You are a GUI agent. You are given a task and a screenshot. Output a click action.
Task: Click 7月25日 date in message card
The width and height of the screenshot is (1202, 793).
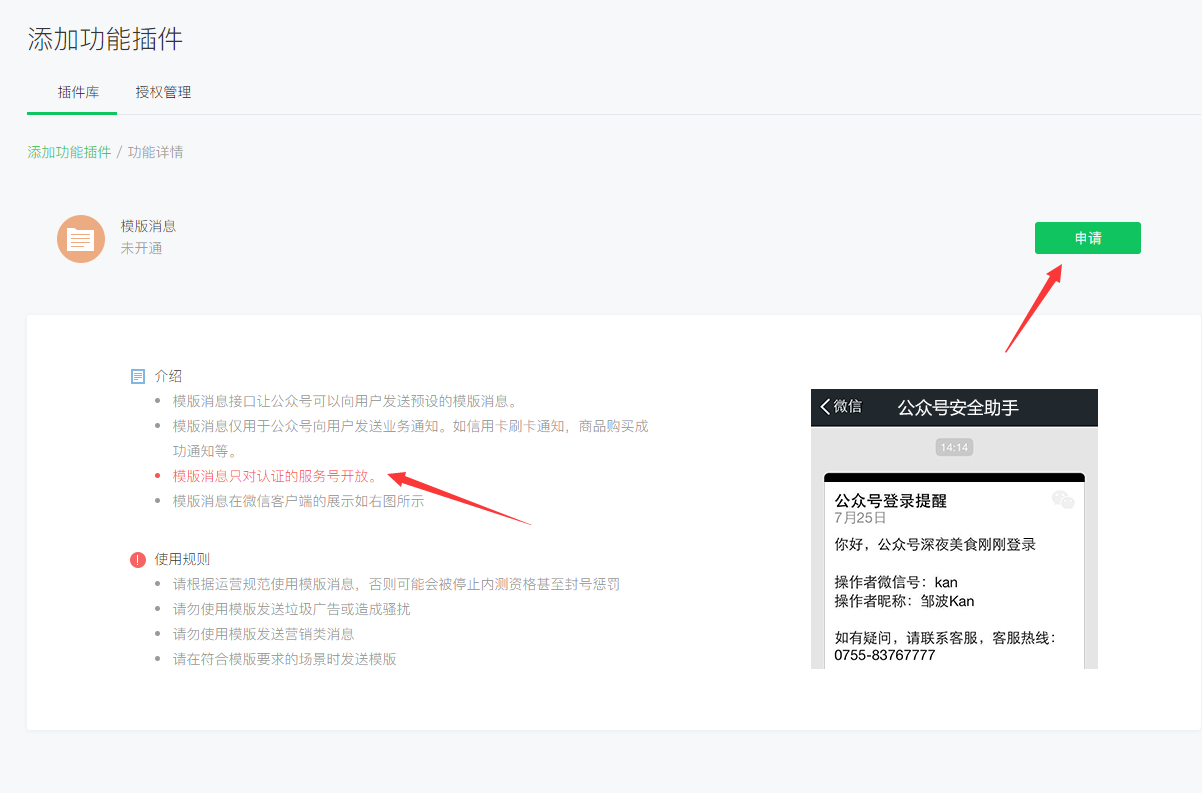[860, 518]
